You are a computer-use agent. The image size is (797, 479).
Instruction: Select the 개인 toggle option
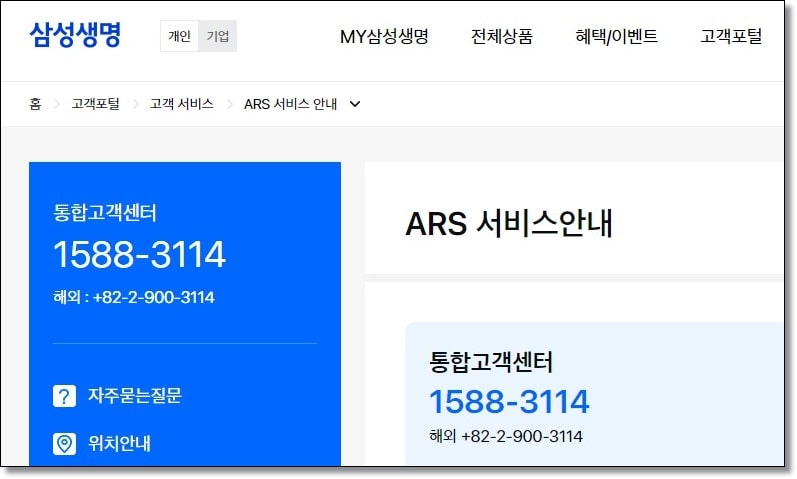coord(179,36)
